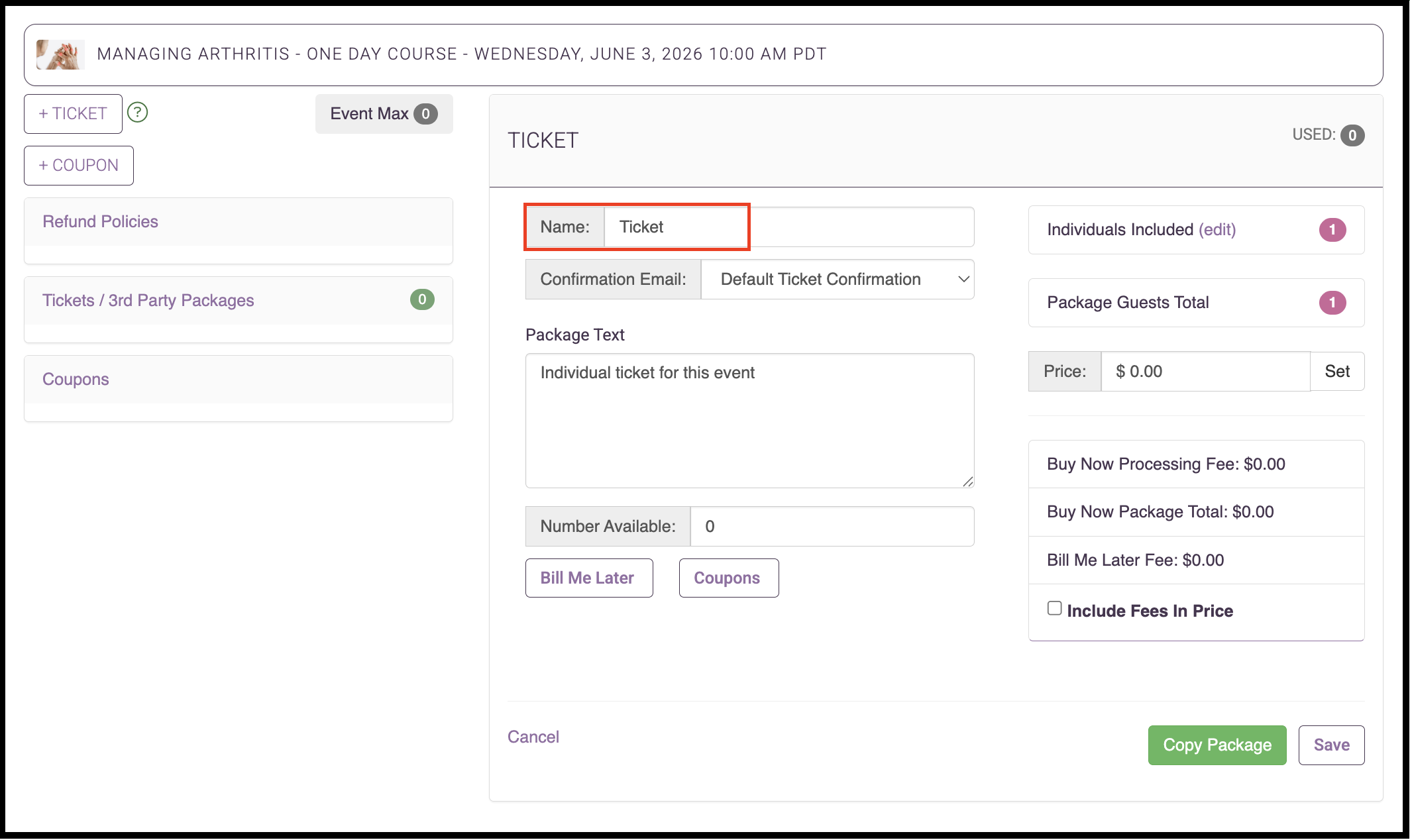Click the Cancel link
The height and width of the screenshot is (840, 1410).
533,737
